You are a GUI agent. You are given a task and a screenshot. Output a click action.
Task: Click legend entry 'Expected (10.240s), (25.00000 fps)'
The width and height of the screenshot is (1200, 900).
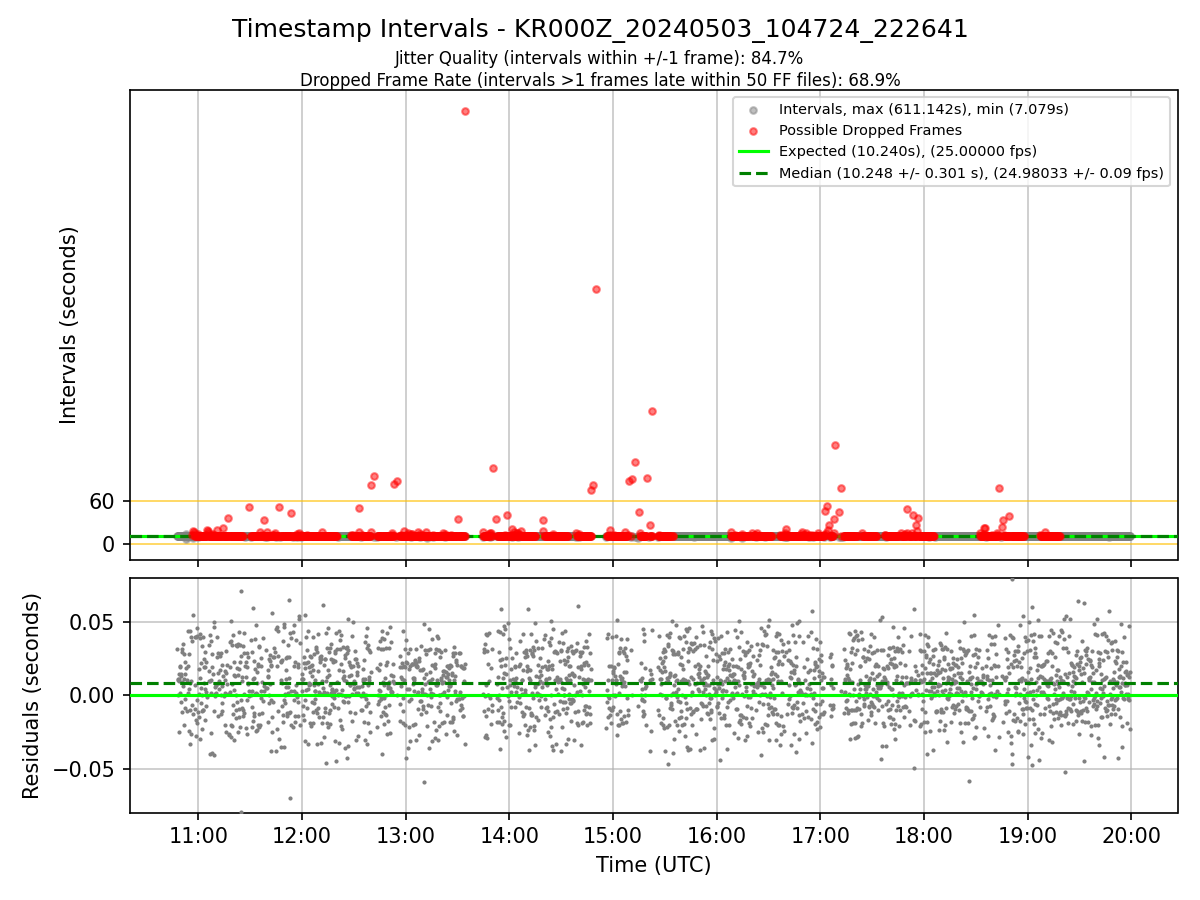(x=908, y=151)
